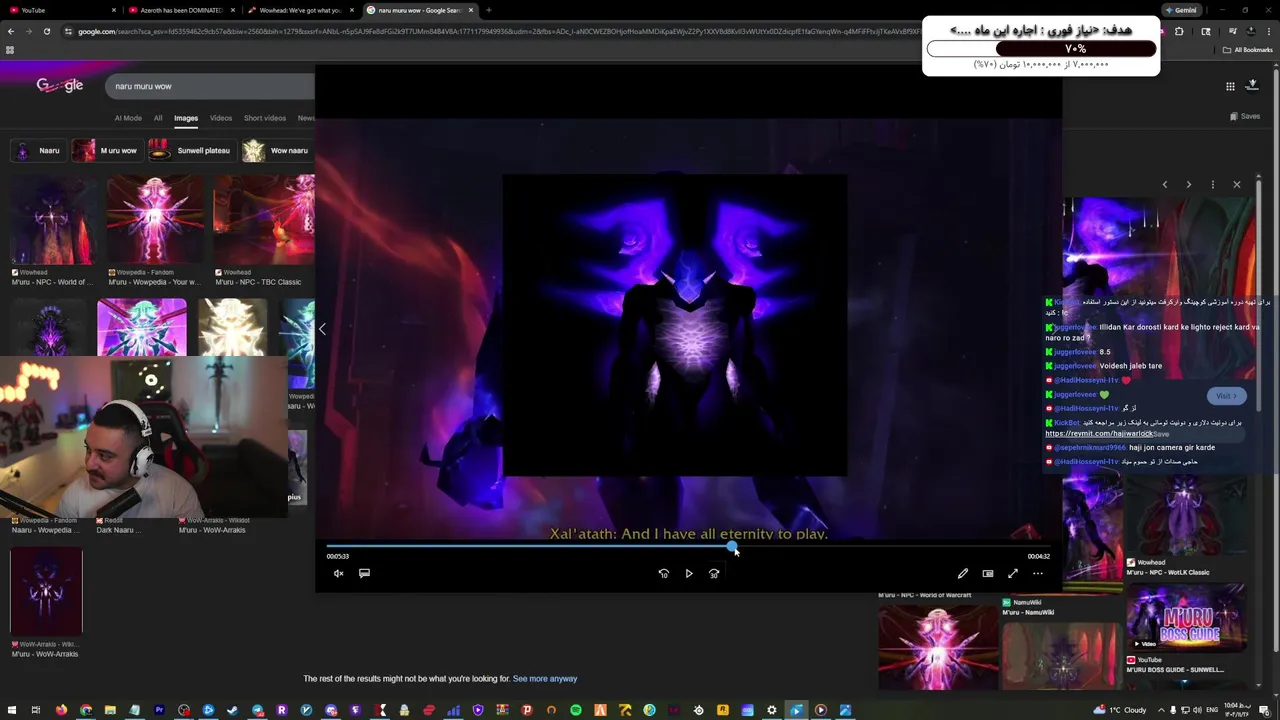The height and width of the screenshot is (720, 1280).
Task: Click the Google logo
Action: 59,86
